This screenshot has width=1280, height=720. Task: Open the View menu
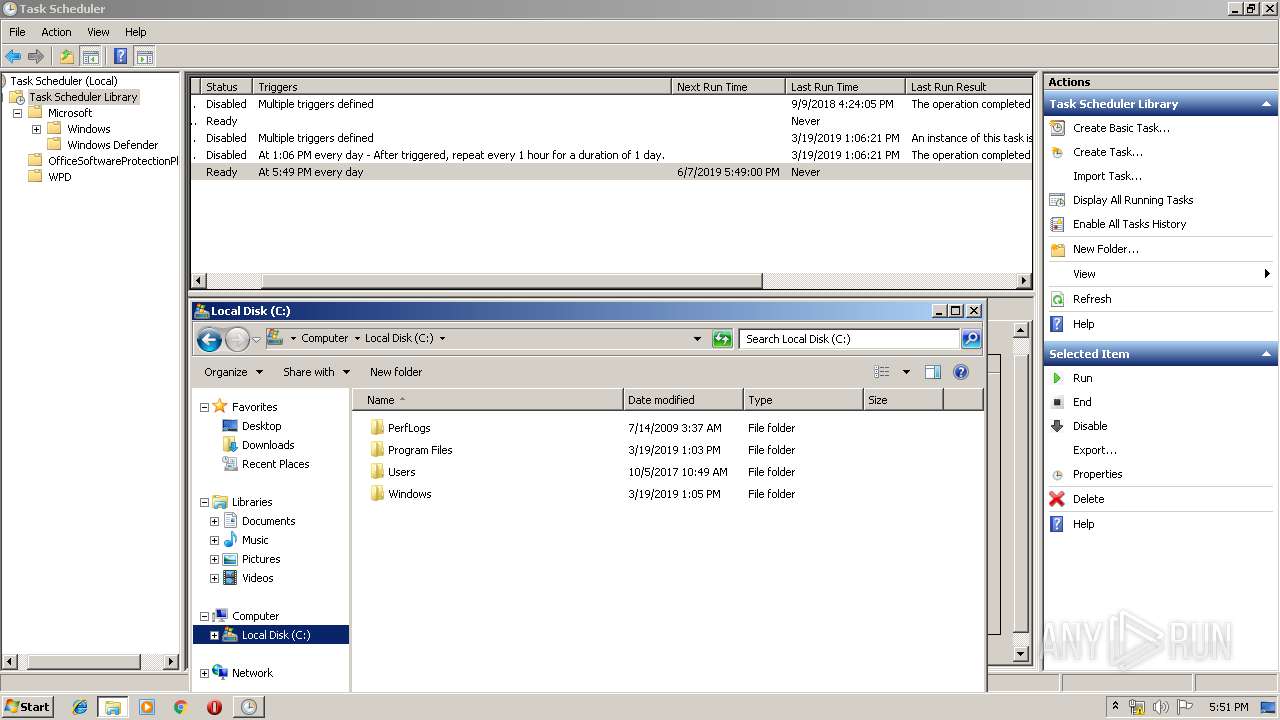tap(98, 32)
